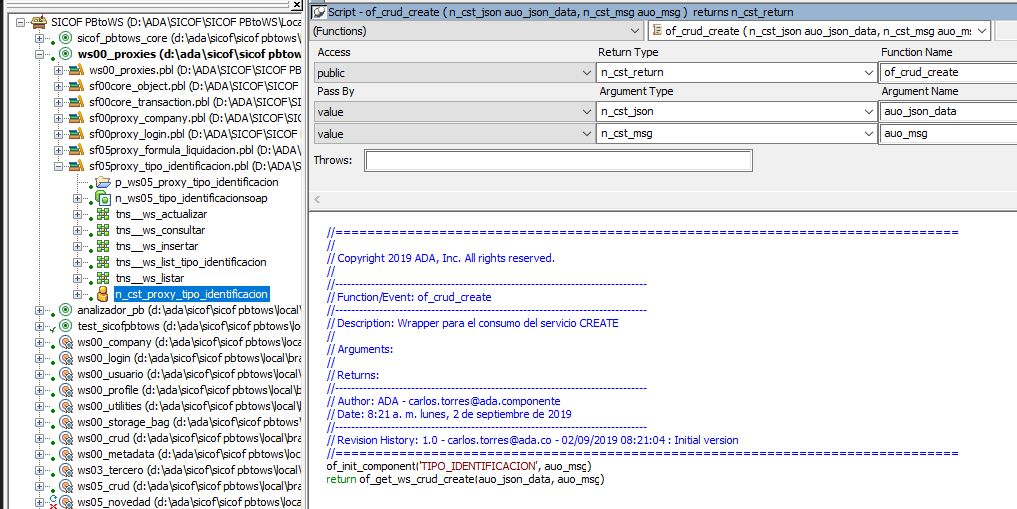This screenshot has height=509, width=1017.
Task: Select tns__ws_consultar in the tree
Action: pos(159,230)
